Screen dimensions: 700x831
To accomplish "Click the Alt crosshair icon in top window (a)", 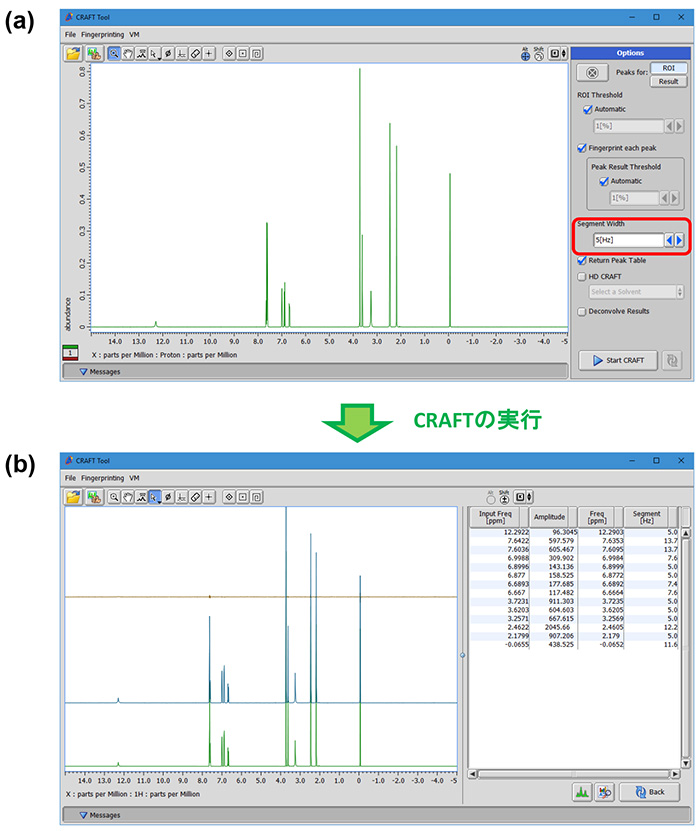I will tap(525, 54).
